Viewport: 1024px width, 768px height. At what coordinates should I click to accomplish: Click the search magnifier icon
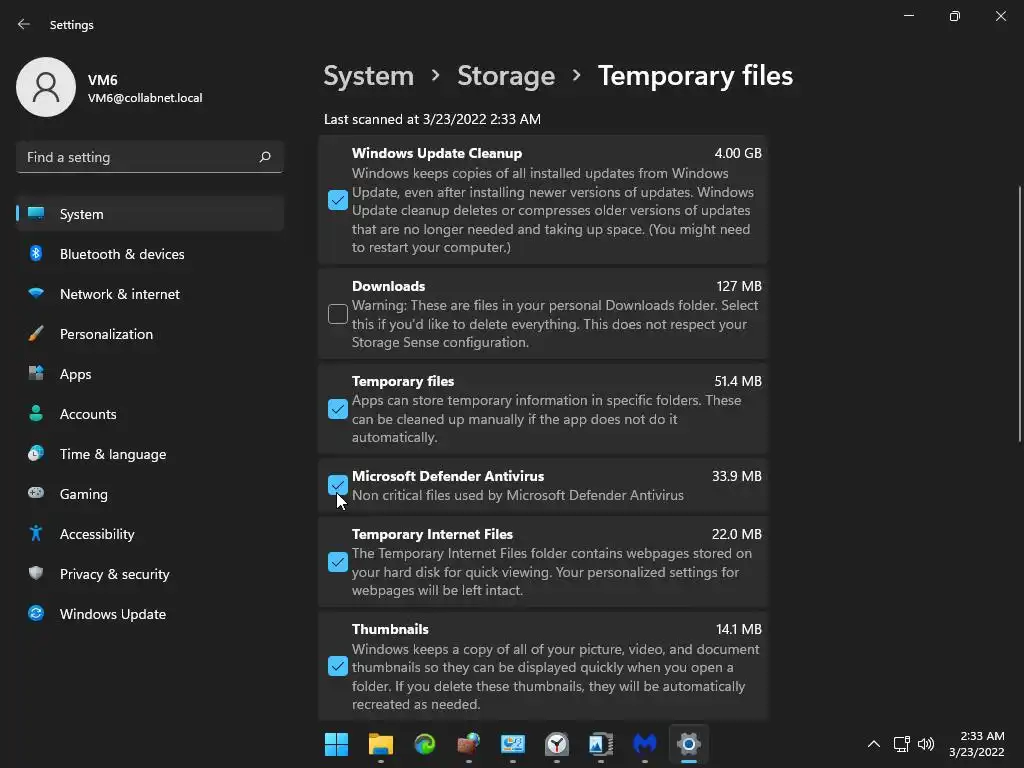(x=265, y=157)
